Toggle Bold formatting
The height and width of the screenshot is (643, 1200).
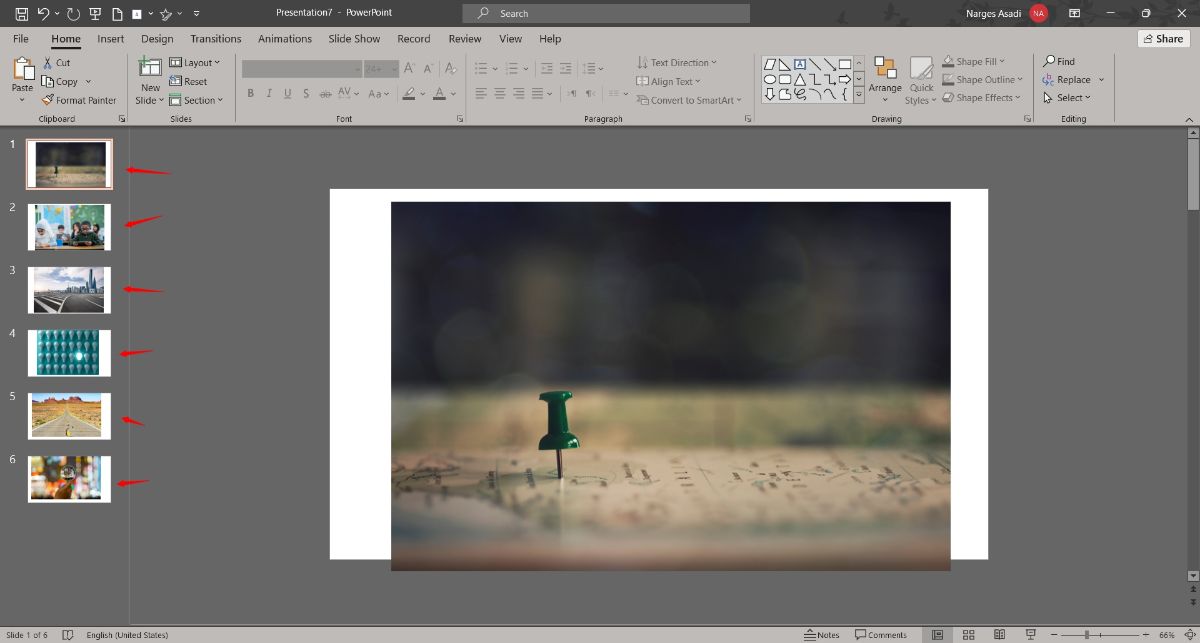(250, 94)
